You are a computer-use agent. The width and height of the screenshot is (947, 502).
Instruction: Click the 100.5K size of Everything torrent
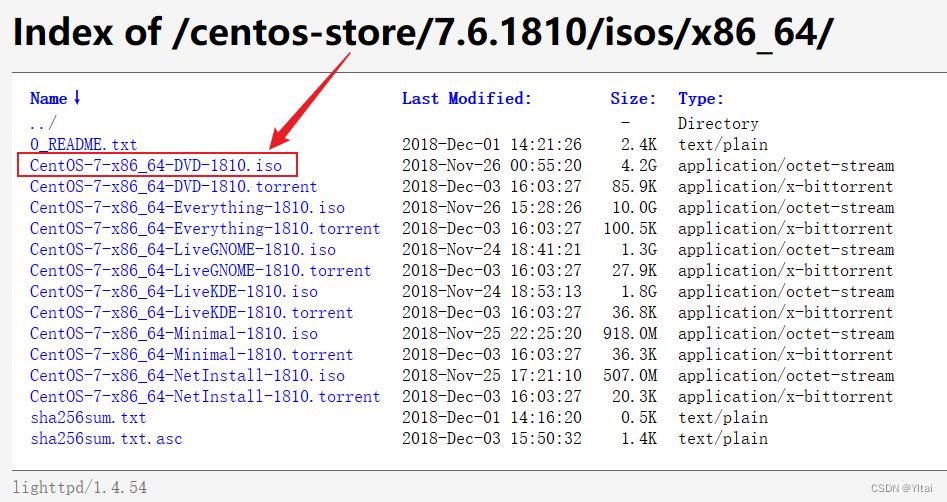pyautogui.click(x=630, y=229)
